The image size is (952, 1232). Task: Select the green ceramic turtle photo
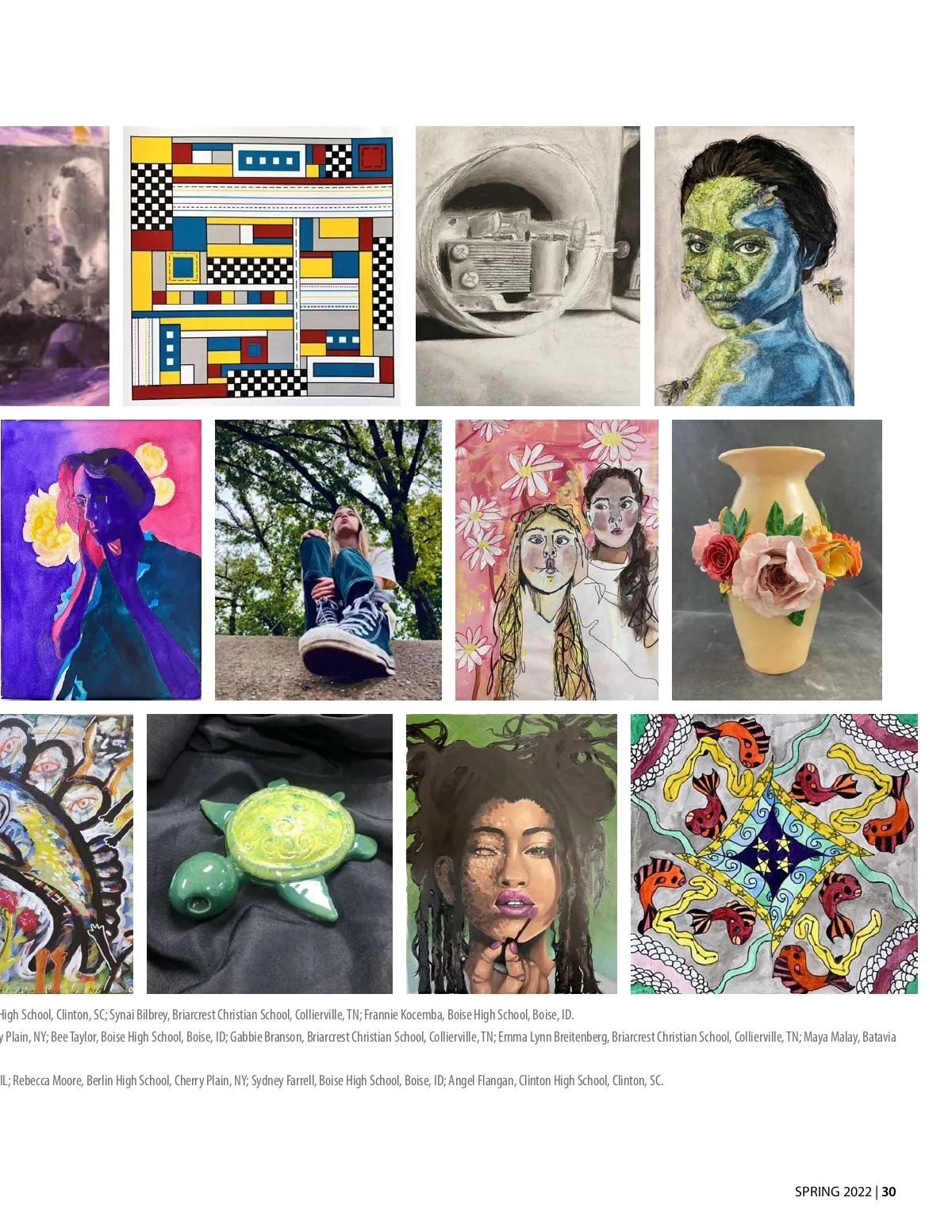pyautogui.click(x=270, y=854)
